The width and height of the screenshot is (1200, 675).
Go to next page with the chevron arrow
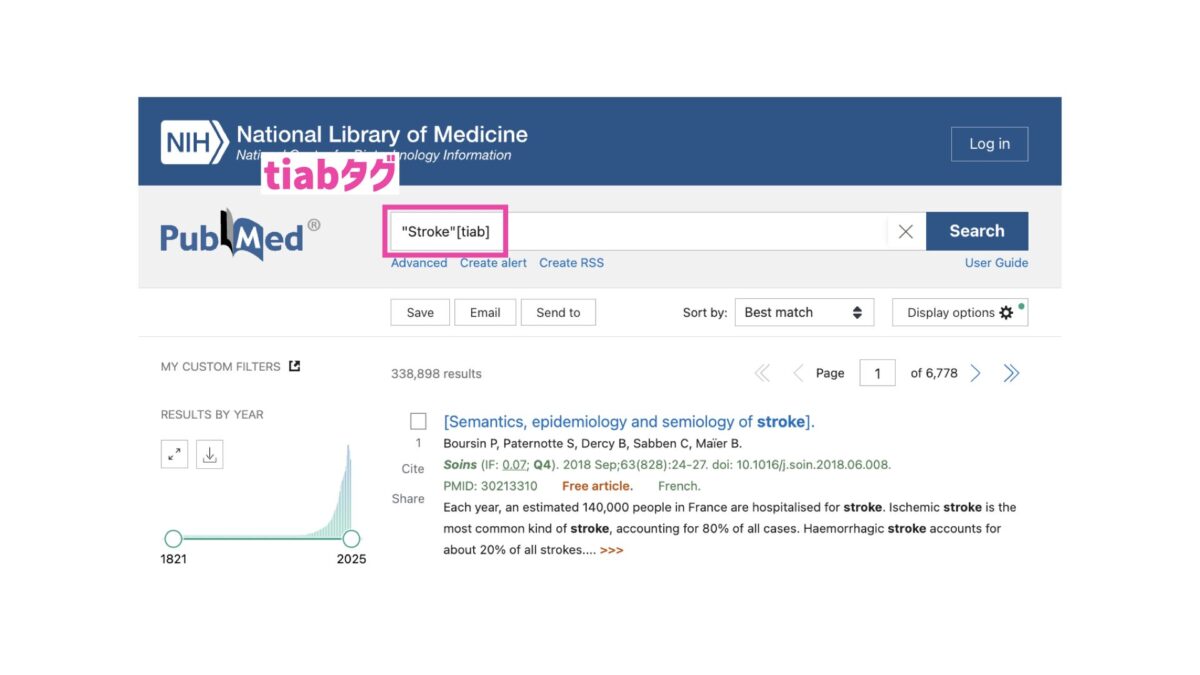975,373
